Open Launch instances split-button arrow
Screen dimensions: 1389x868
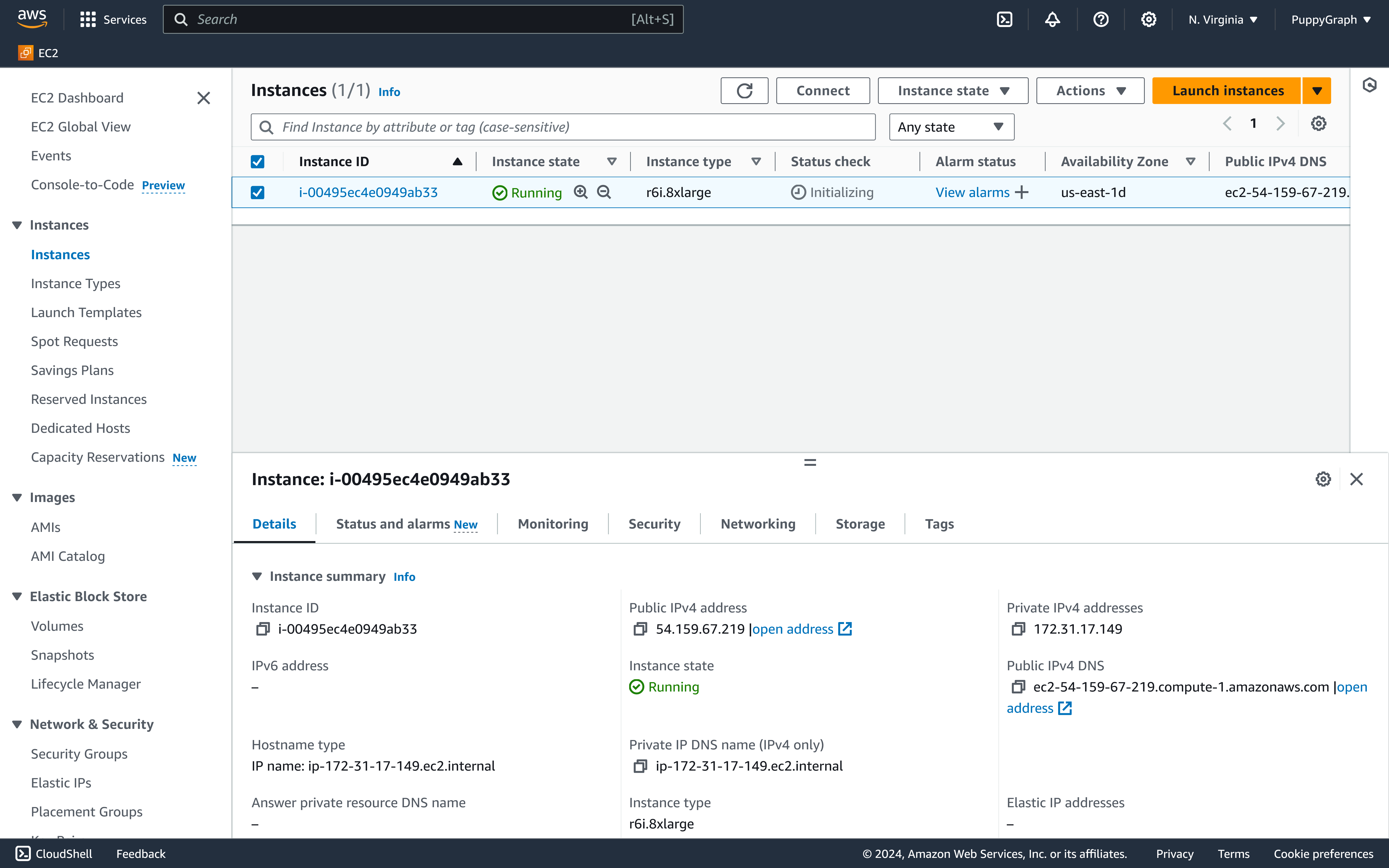pos(1317,91)
